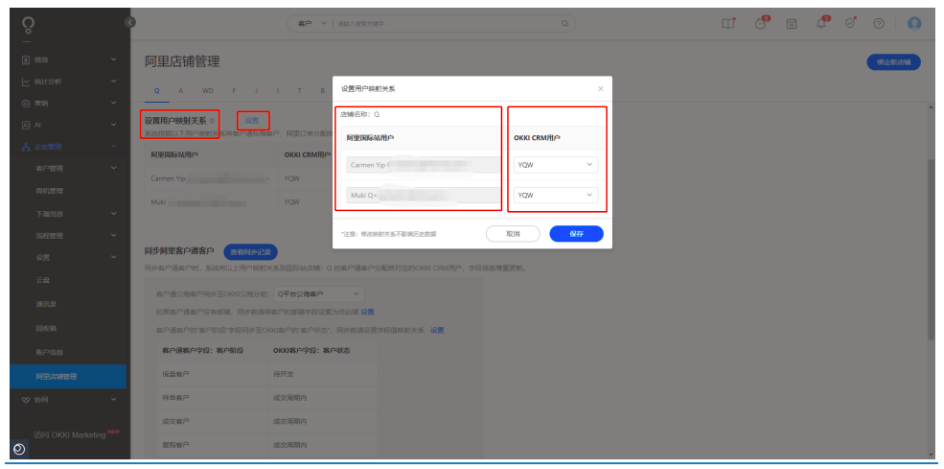Open the help question mark icon
This screenshot has height=469, width=944.
(879, 23)
